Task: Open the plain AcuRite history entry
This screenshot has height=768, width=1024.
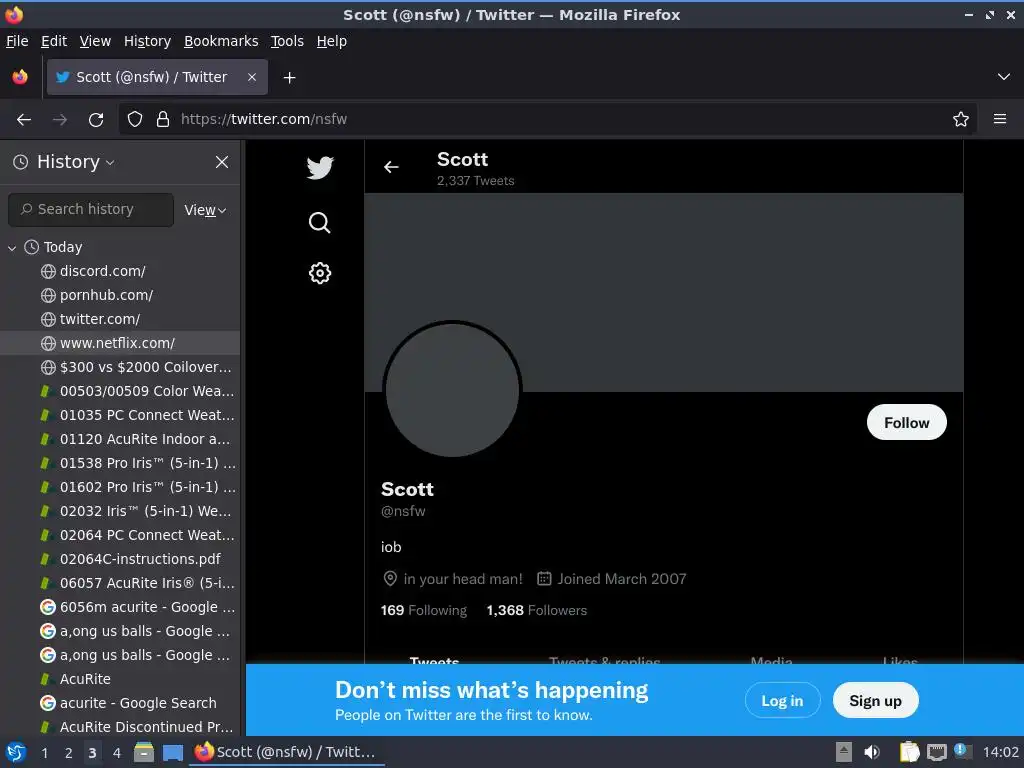Action: (x=120, y=679)
